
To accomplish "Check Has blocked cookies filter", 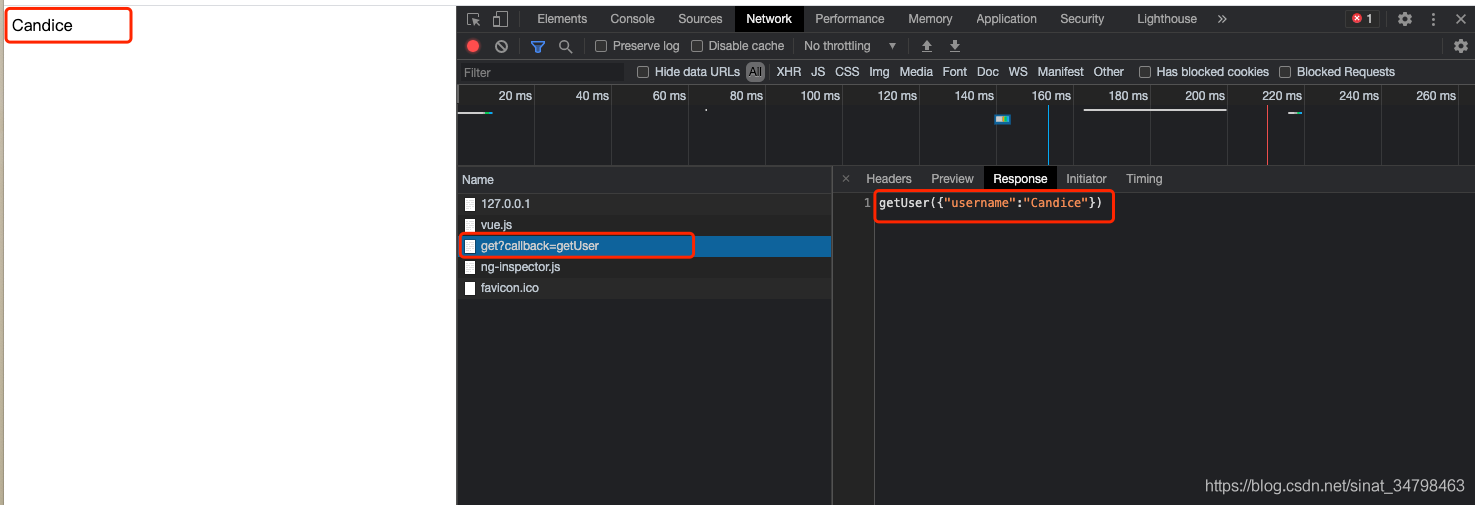I will 1145,72.
